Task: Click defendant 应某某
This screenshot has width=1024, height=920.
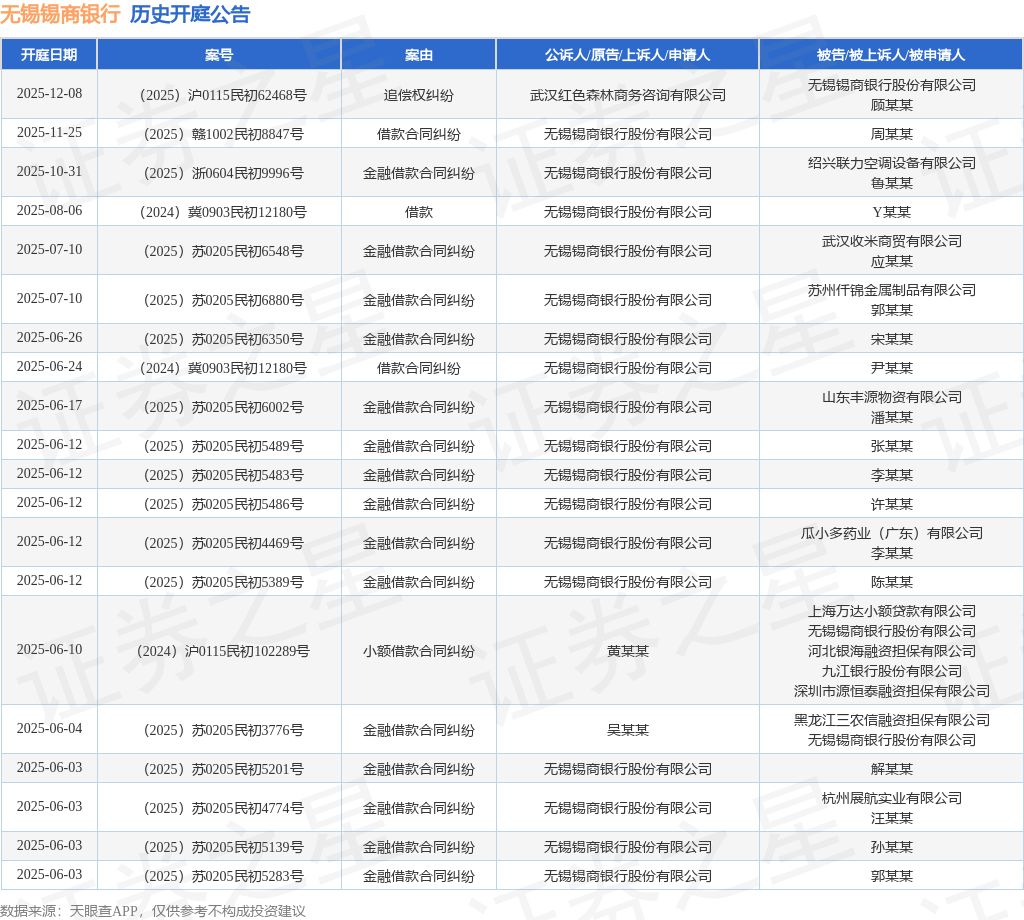Action: coord(891,262)
